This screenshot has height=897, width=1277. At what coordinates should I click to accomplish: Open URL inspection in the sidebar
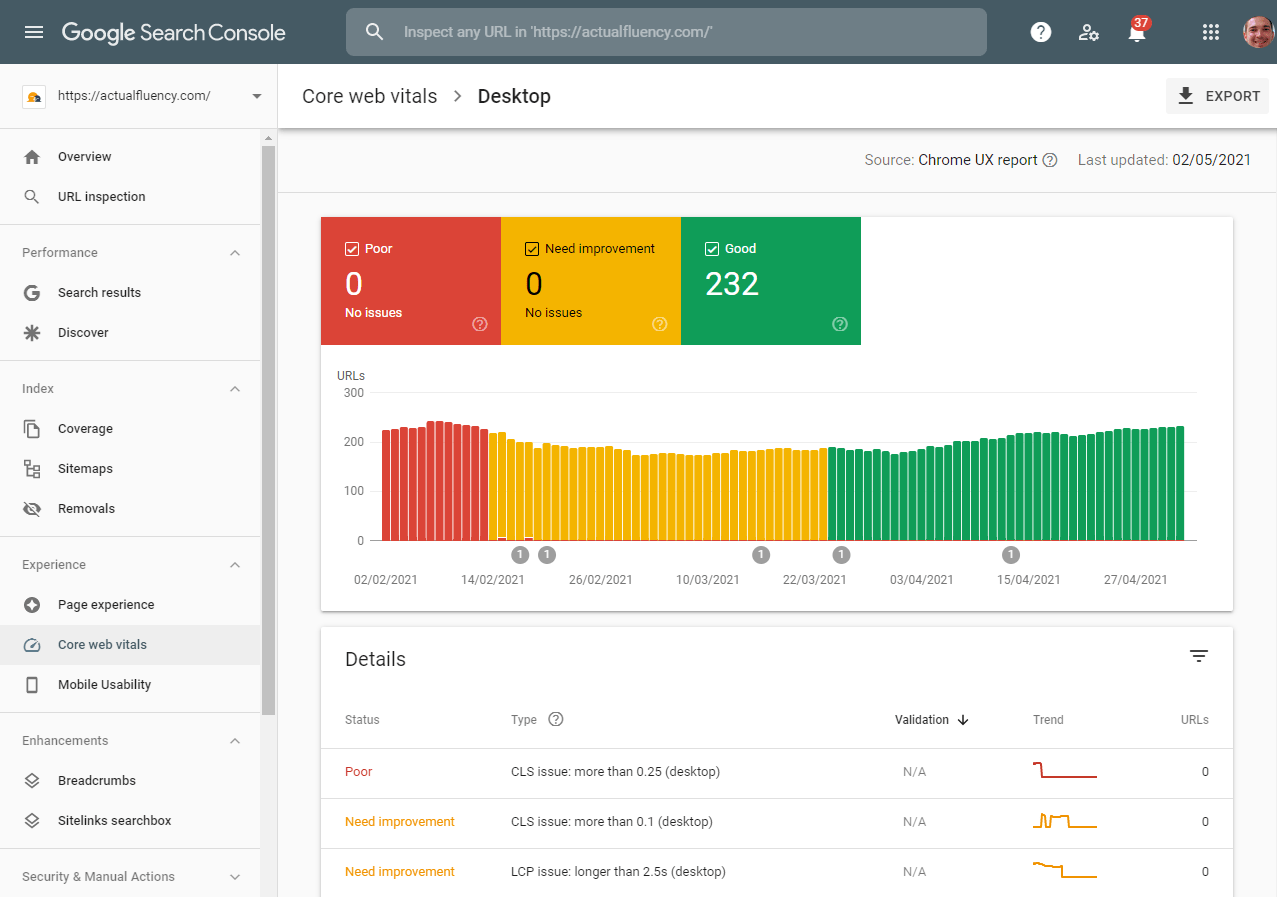[x=130, y=197]
